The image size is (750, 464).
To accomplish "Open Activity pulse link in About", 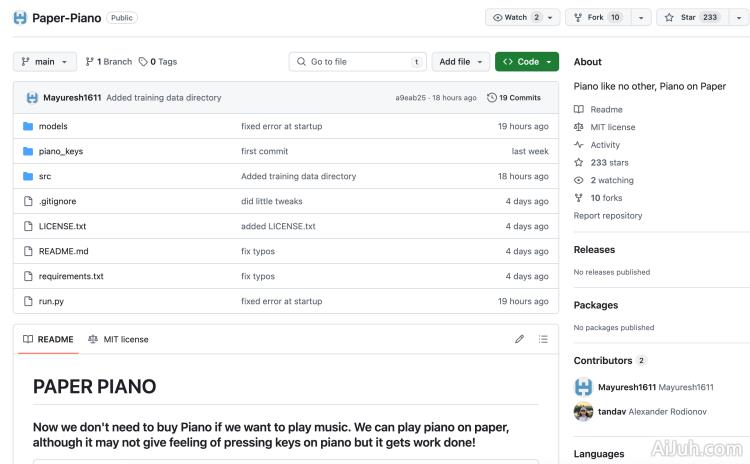I will click(604, 145).
